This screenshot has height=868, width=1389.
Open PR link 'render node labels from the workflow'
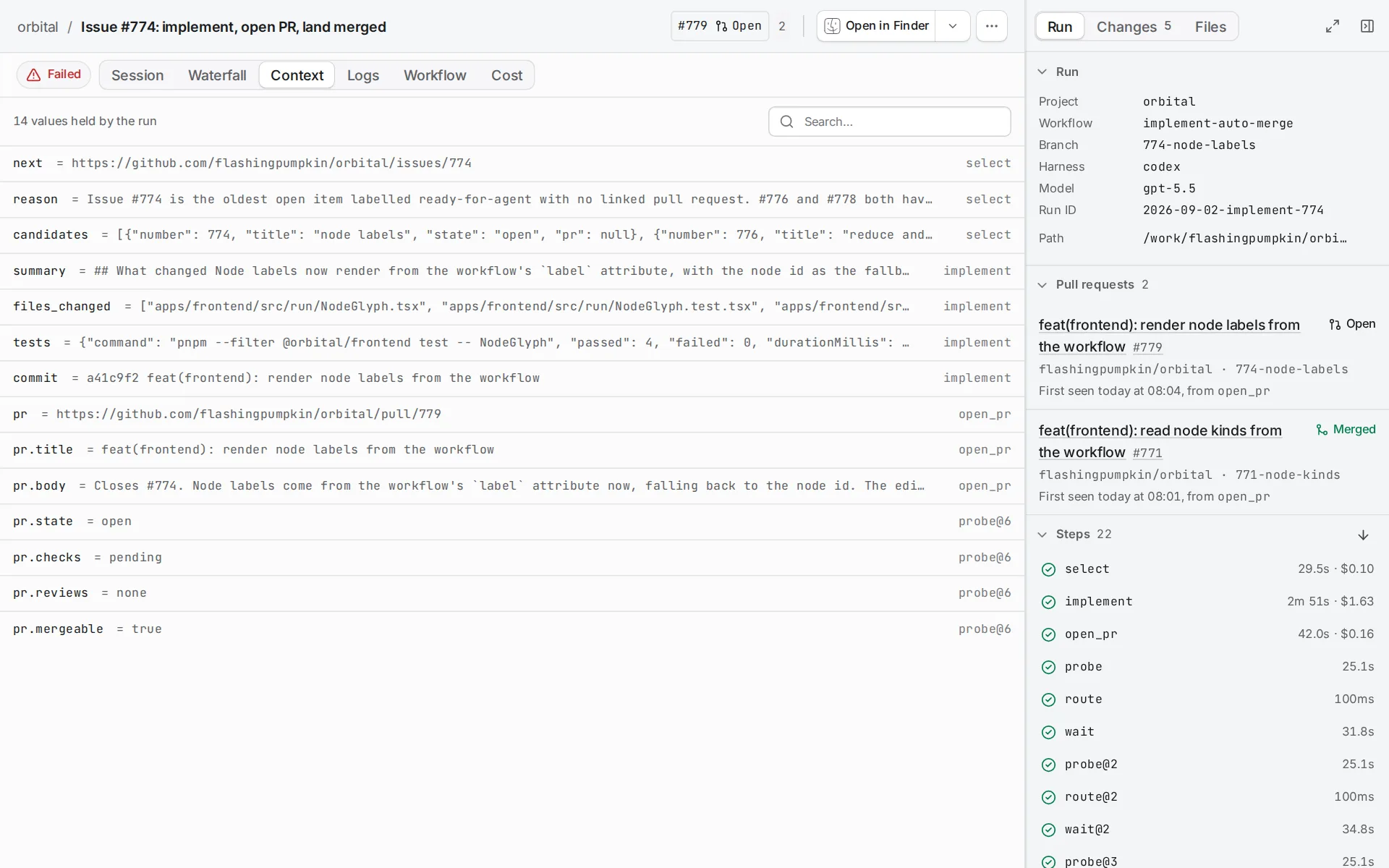[x=1169, y=336]
